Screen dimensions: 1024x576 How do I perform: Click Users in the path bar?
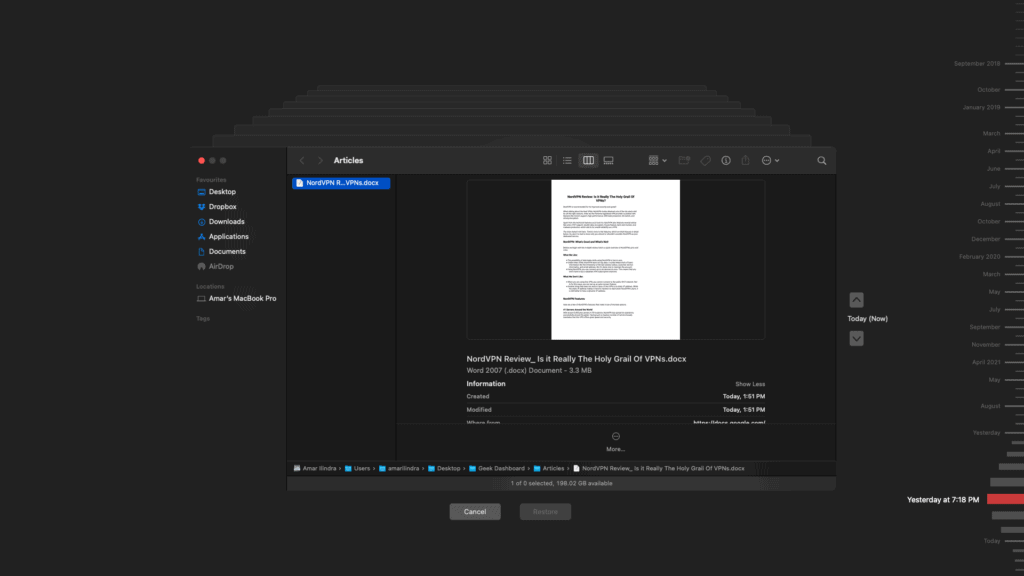pyautogui.click(x=357, y=468)
